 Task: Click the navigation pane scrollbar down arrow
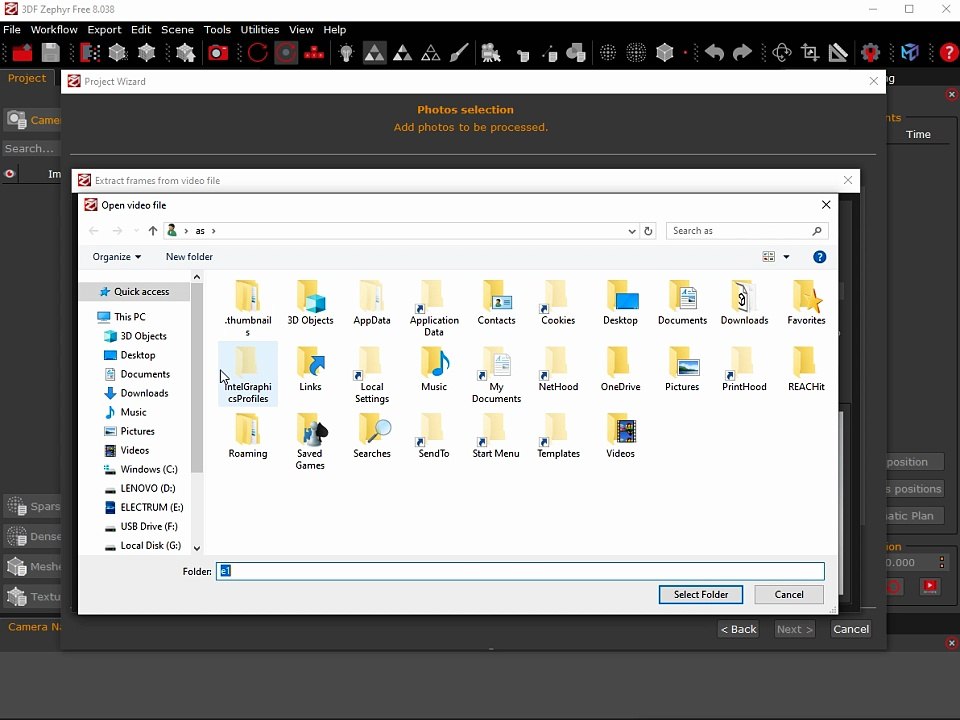[197, 548]
